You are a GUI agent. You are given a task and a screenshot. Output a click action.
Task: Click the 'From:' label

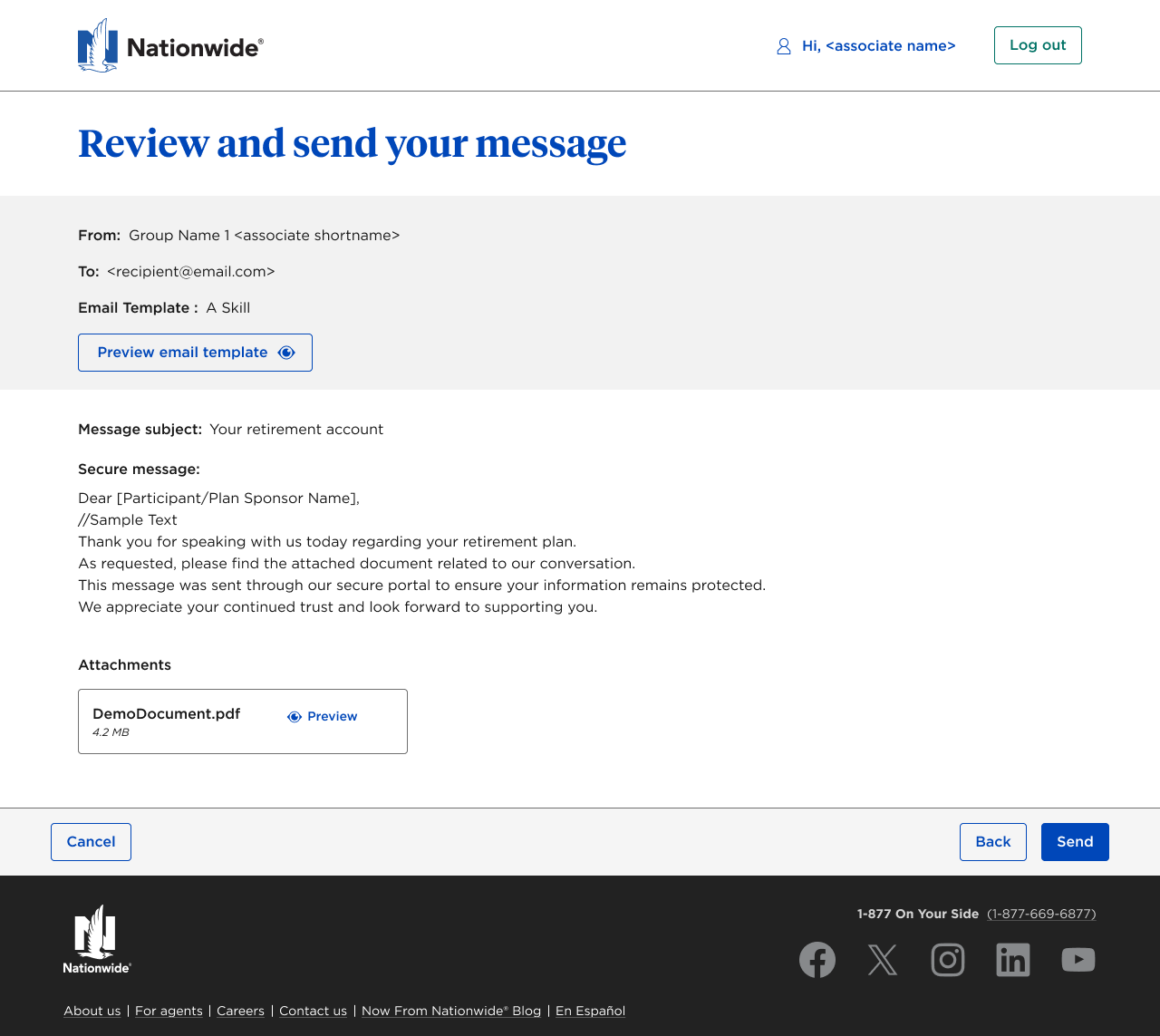99,236
